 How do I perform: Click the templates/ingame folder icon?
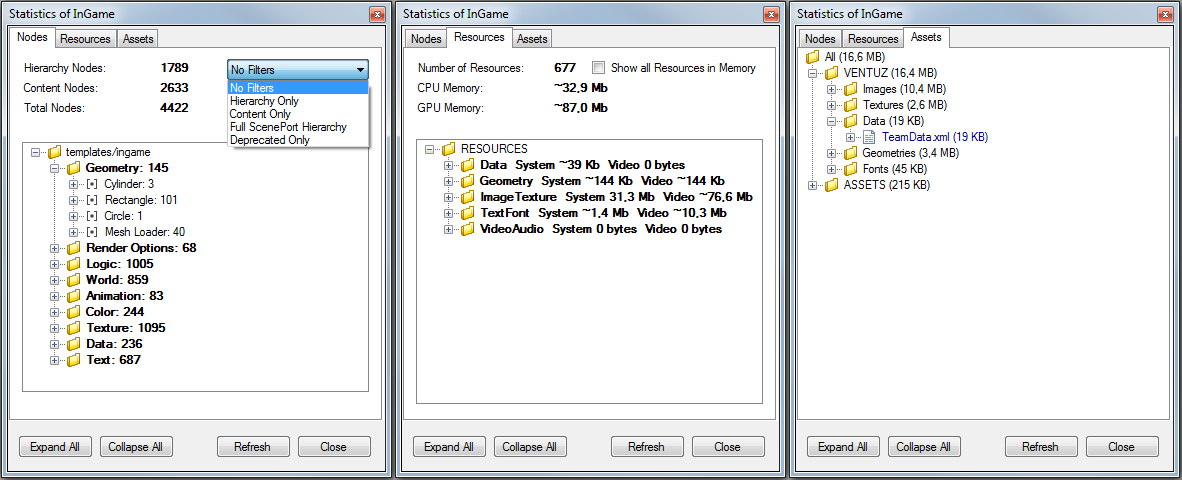[x=55, y=152]
